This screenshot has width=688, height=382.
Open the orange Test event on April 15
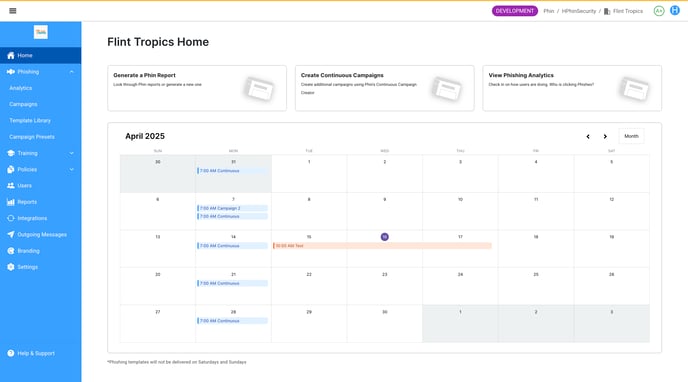click(x=382, y=246)
